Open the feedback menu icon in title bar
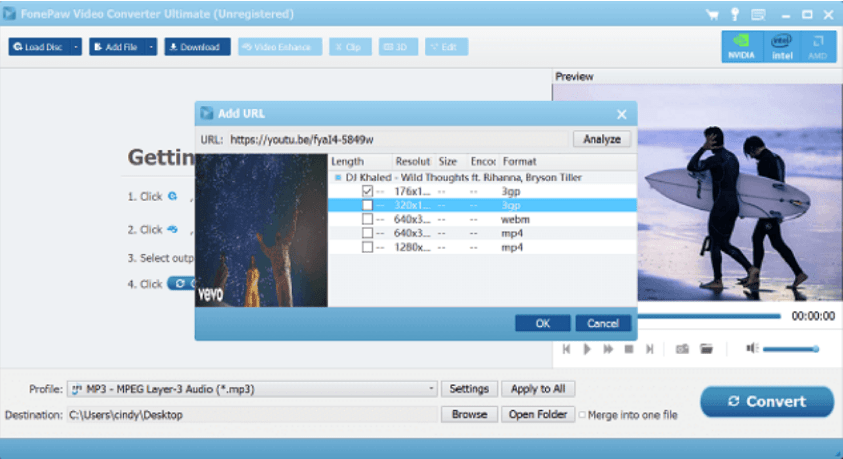Image resolution: width=843 pixels, height=459 pixels. click(x=758, y=15)
